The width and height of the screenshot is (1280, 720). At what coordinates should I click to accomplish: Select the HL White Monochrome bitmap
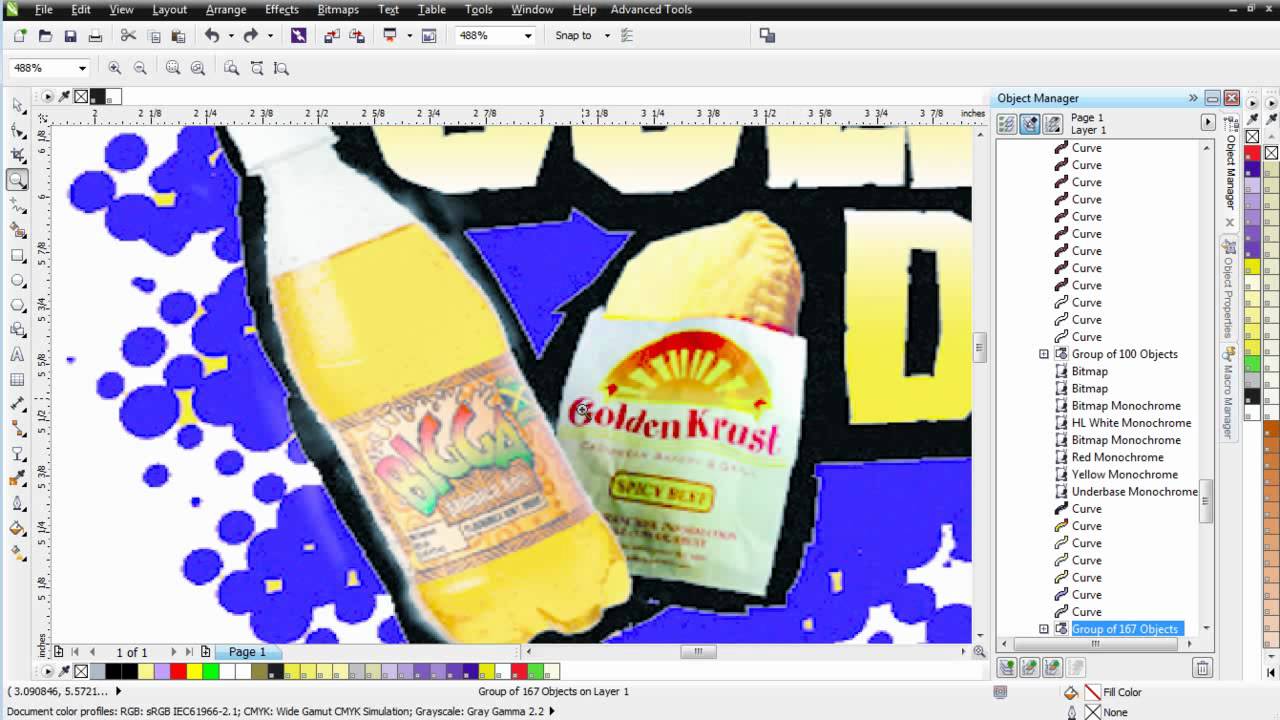tap(1130, 423)
